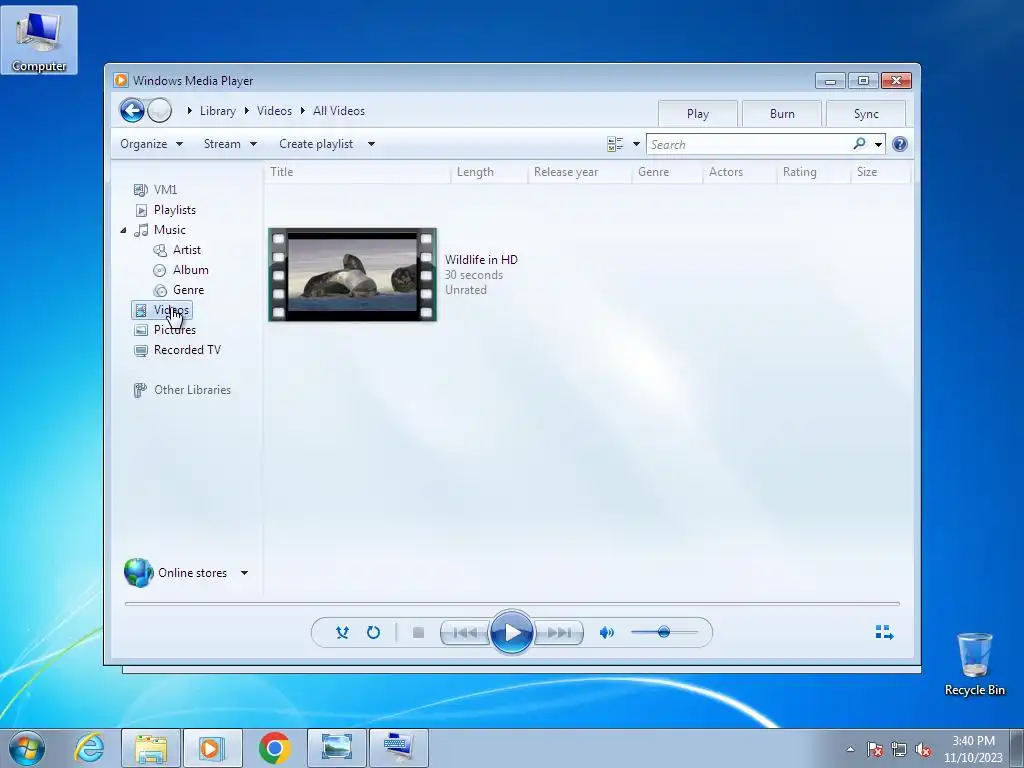Viewport: 1024px width, 768px height.
Task: Open the search options dropdown
Action: click(878, 144)
